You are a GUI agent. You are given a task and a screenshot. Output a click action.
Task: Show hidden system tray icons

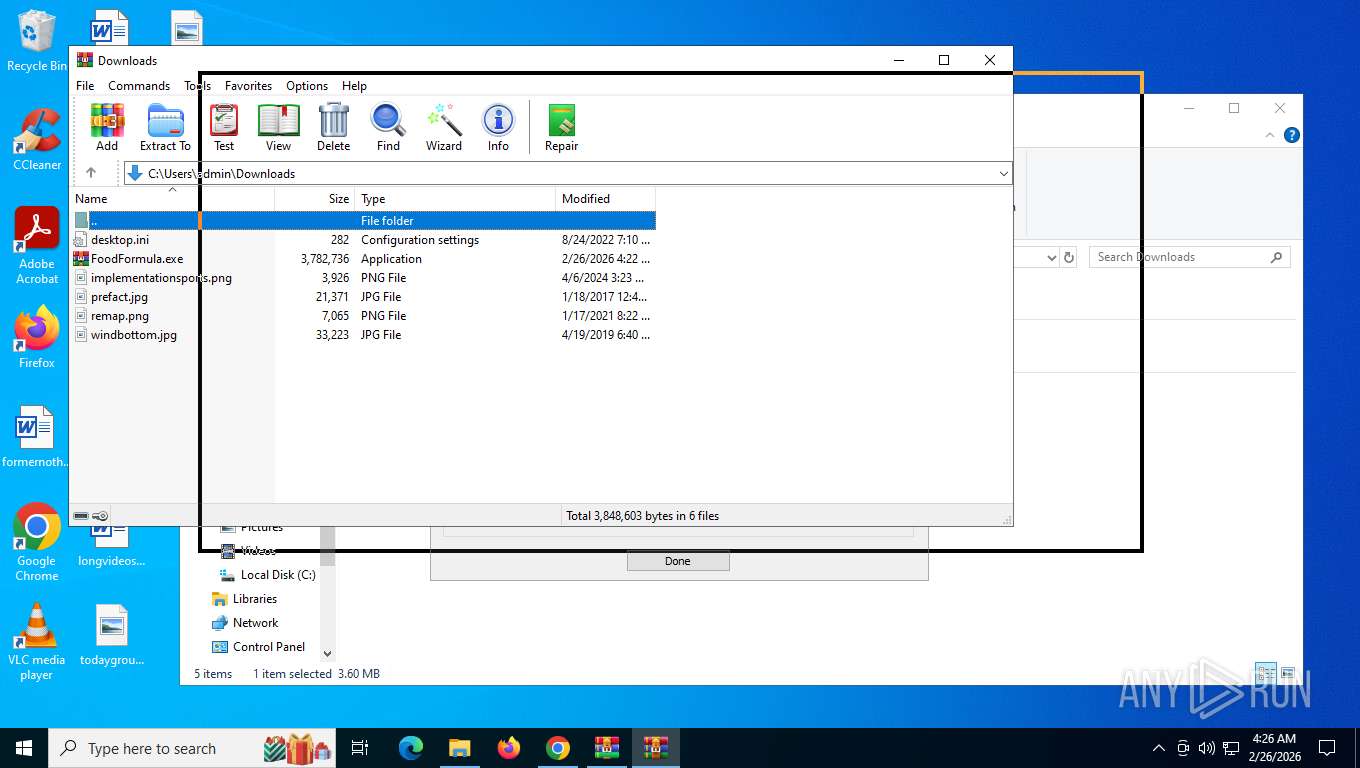tap(1159, 748)
